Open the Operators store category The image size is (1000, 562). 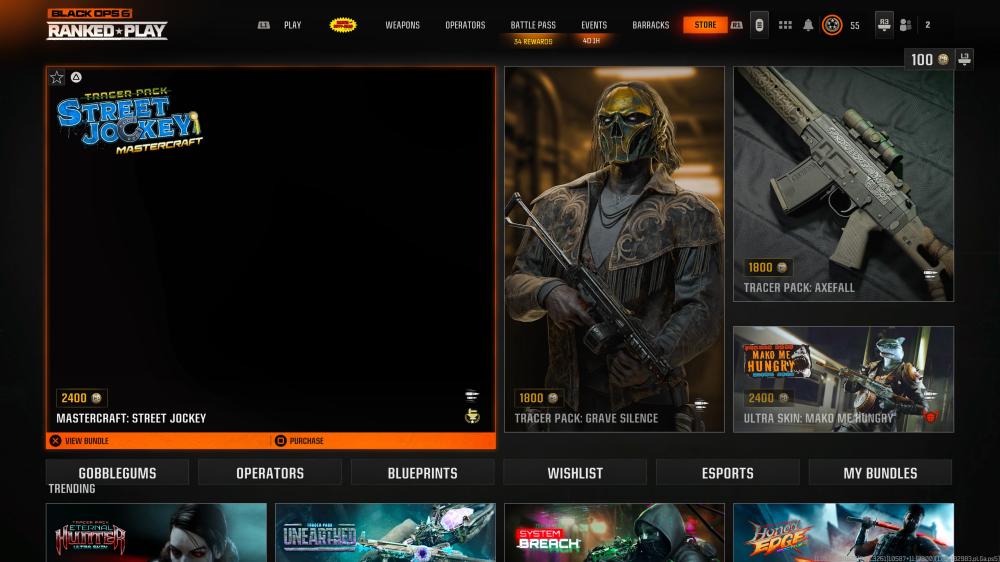coord(270,473)
